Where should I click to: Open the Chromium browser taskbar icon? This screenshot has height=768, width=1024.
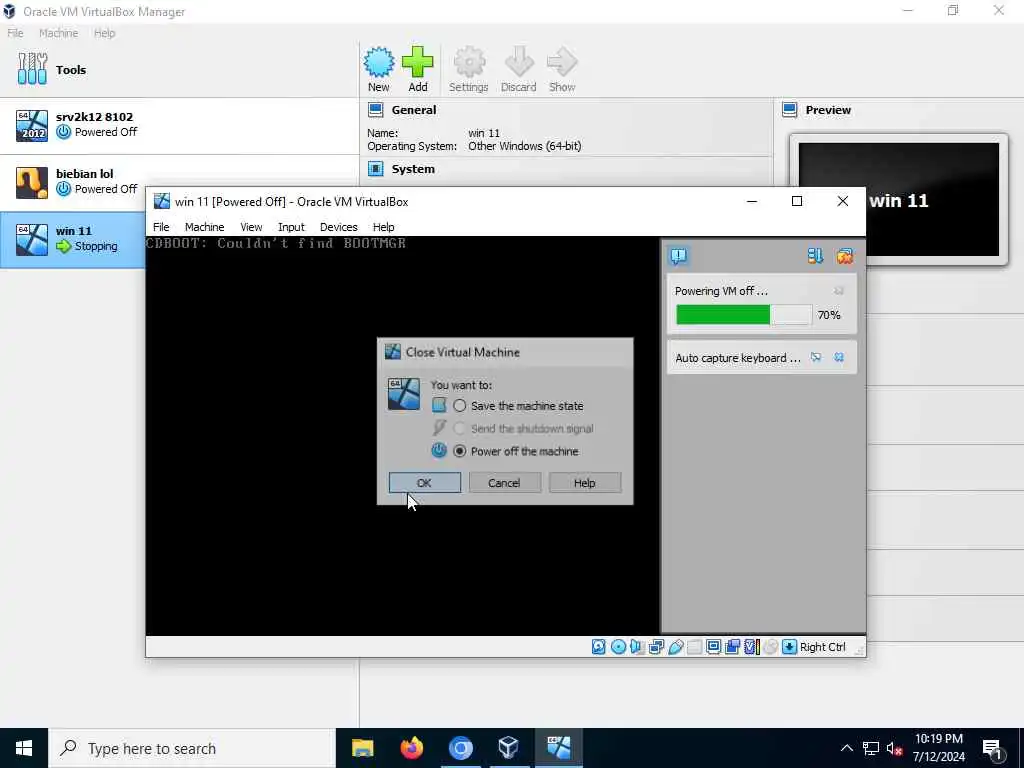pyautogui.click(x=460, y=748)
